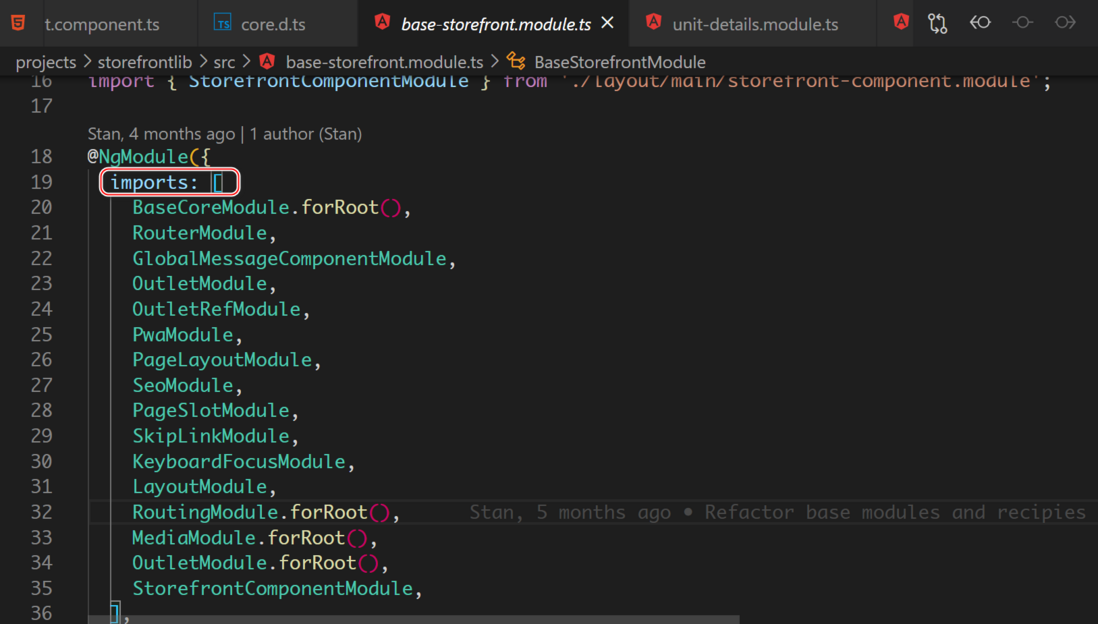The image size is (1098, 624).
Task: Click line number 18 in the gutter
Action: coord(41,156)
